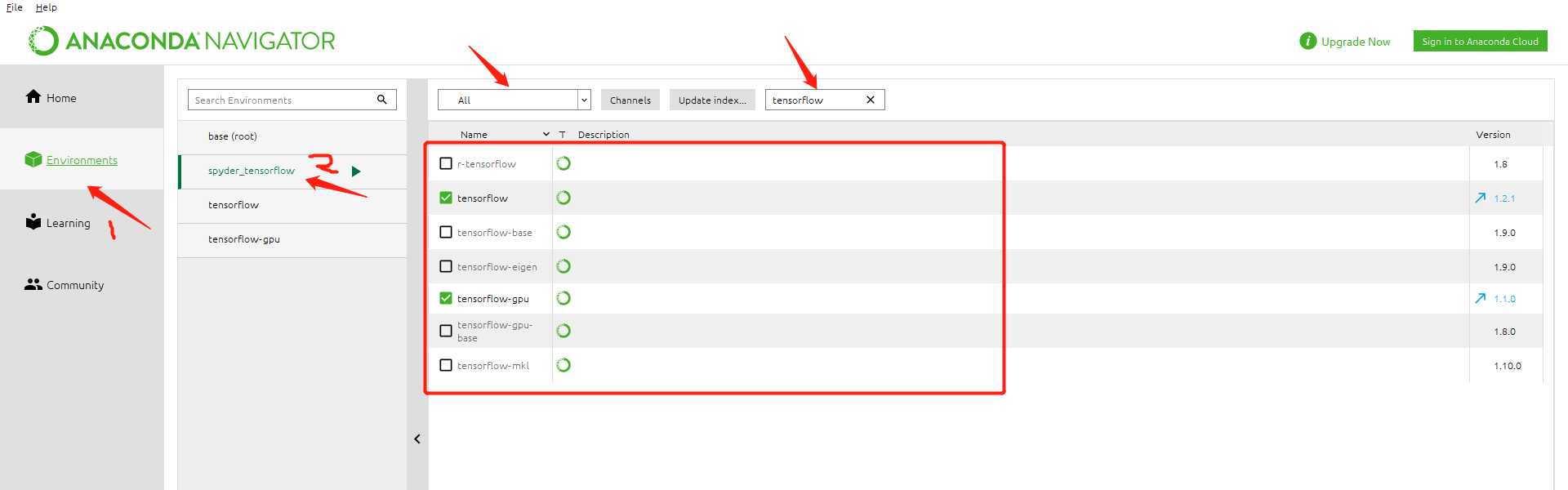Click the green play arrow for spyder_tensorflow

(x=356, y=171)
